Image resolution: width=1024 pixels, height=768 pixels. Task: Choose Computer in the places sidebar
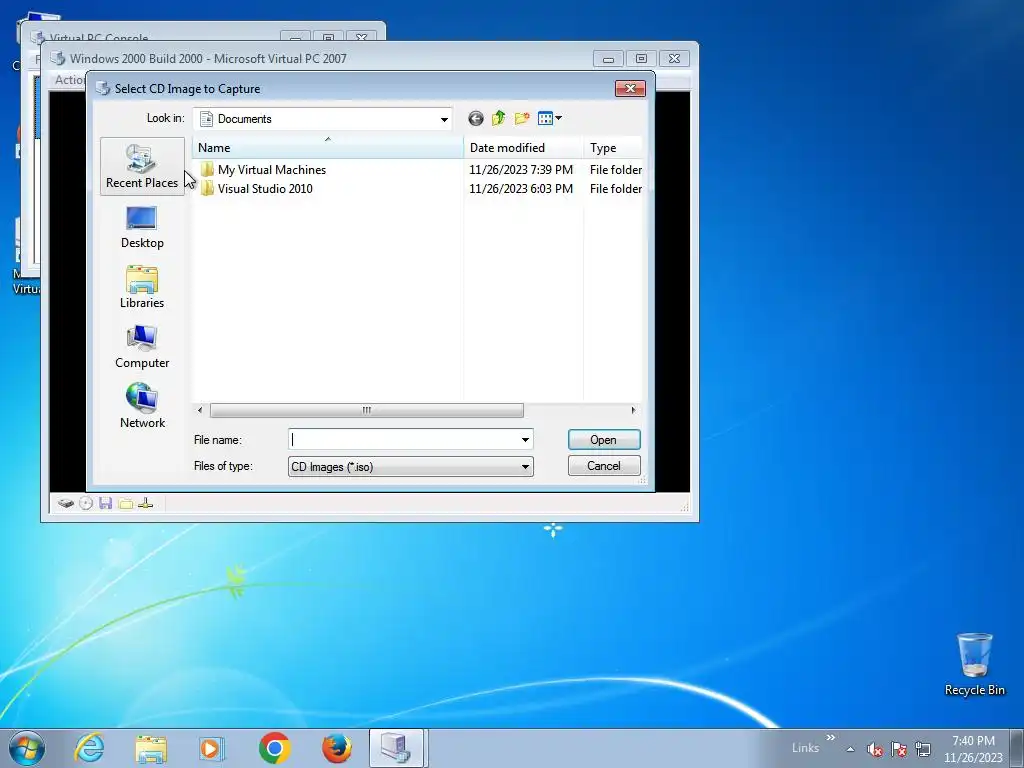142,347
